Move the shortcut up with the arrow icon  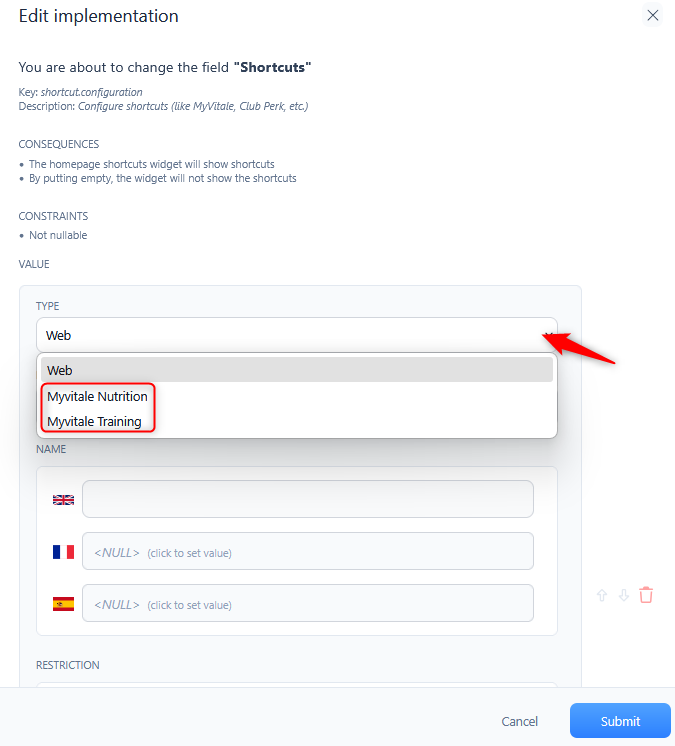tap(602, 595)
